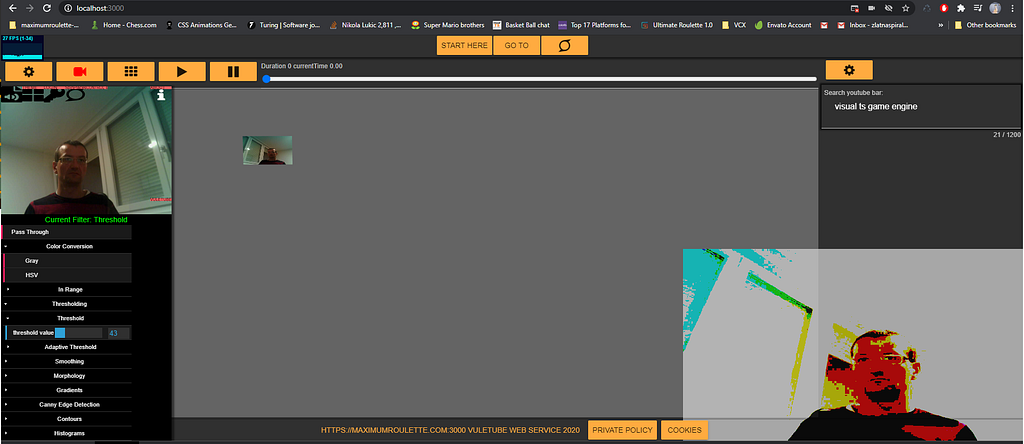Select the Gray color conversion filter

(x=69, y=261)
